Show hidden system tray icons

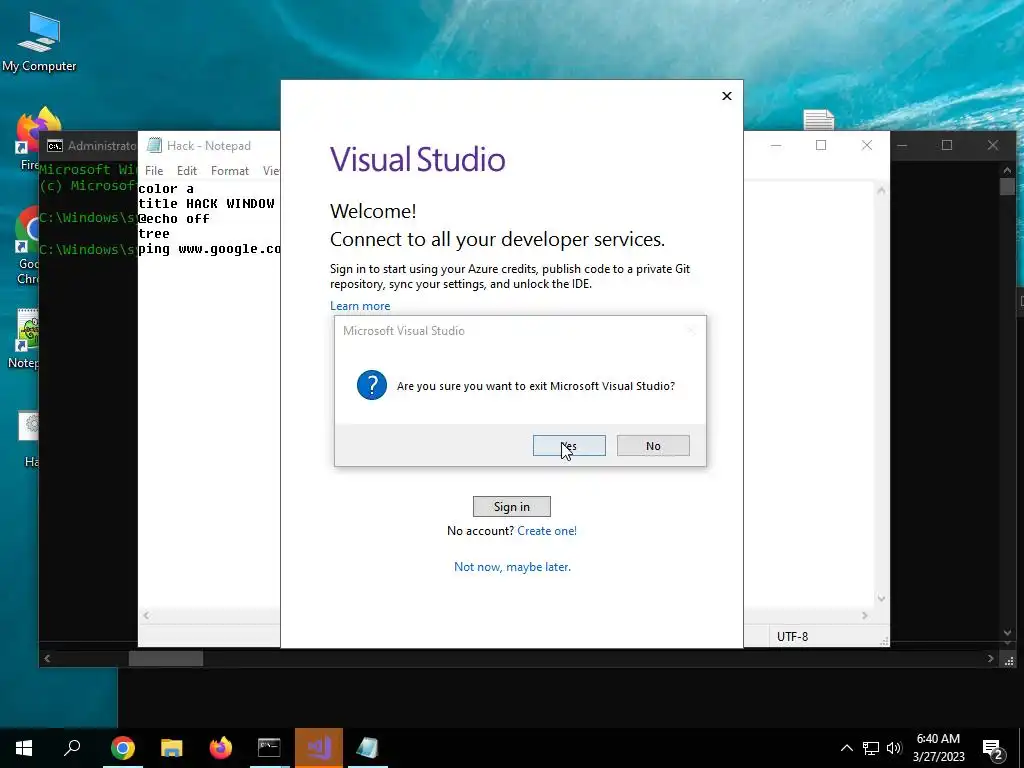click(846, 748)
